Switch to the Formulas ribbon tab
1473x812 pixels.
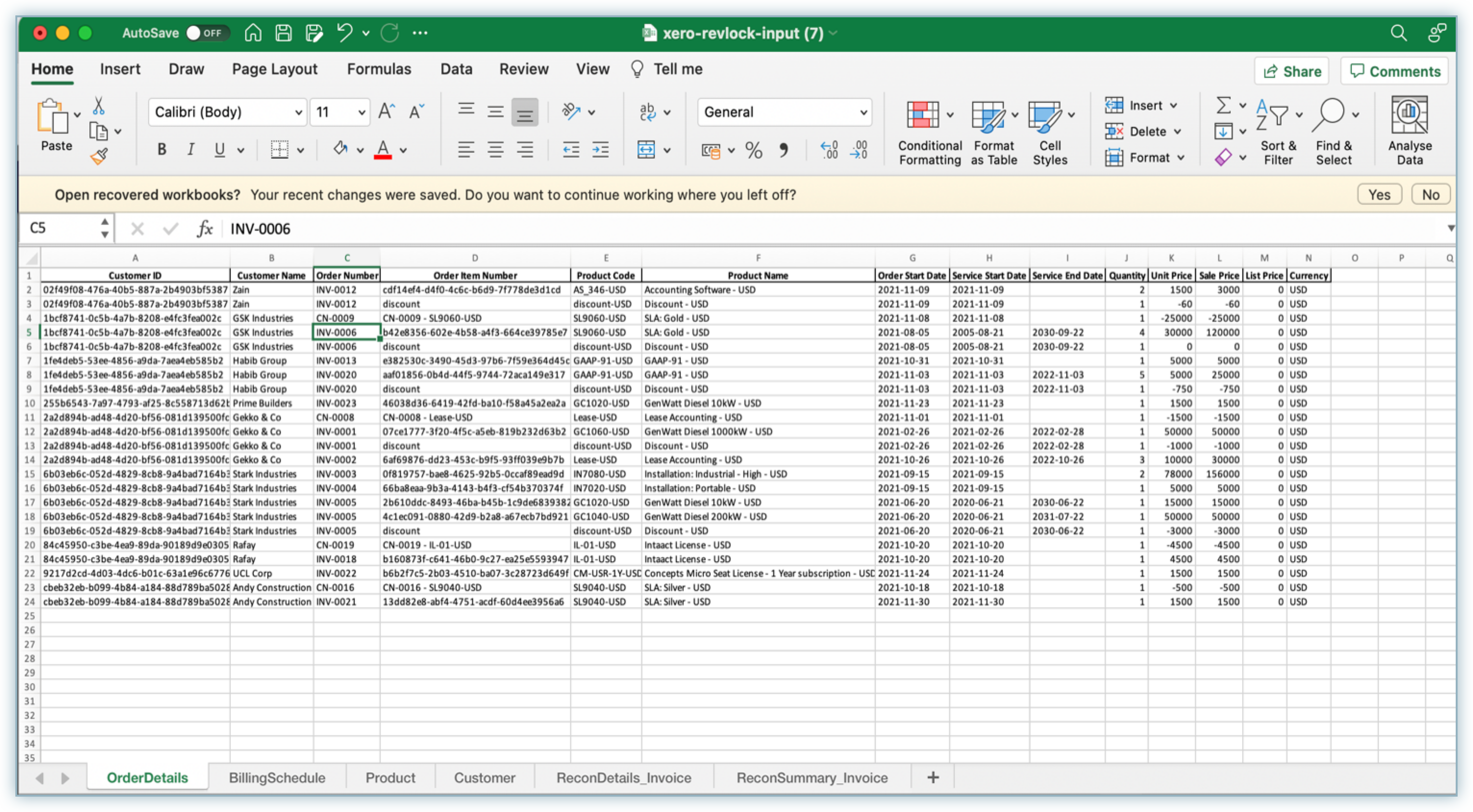[378, 69]
